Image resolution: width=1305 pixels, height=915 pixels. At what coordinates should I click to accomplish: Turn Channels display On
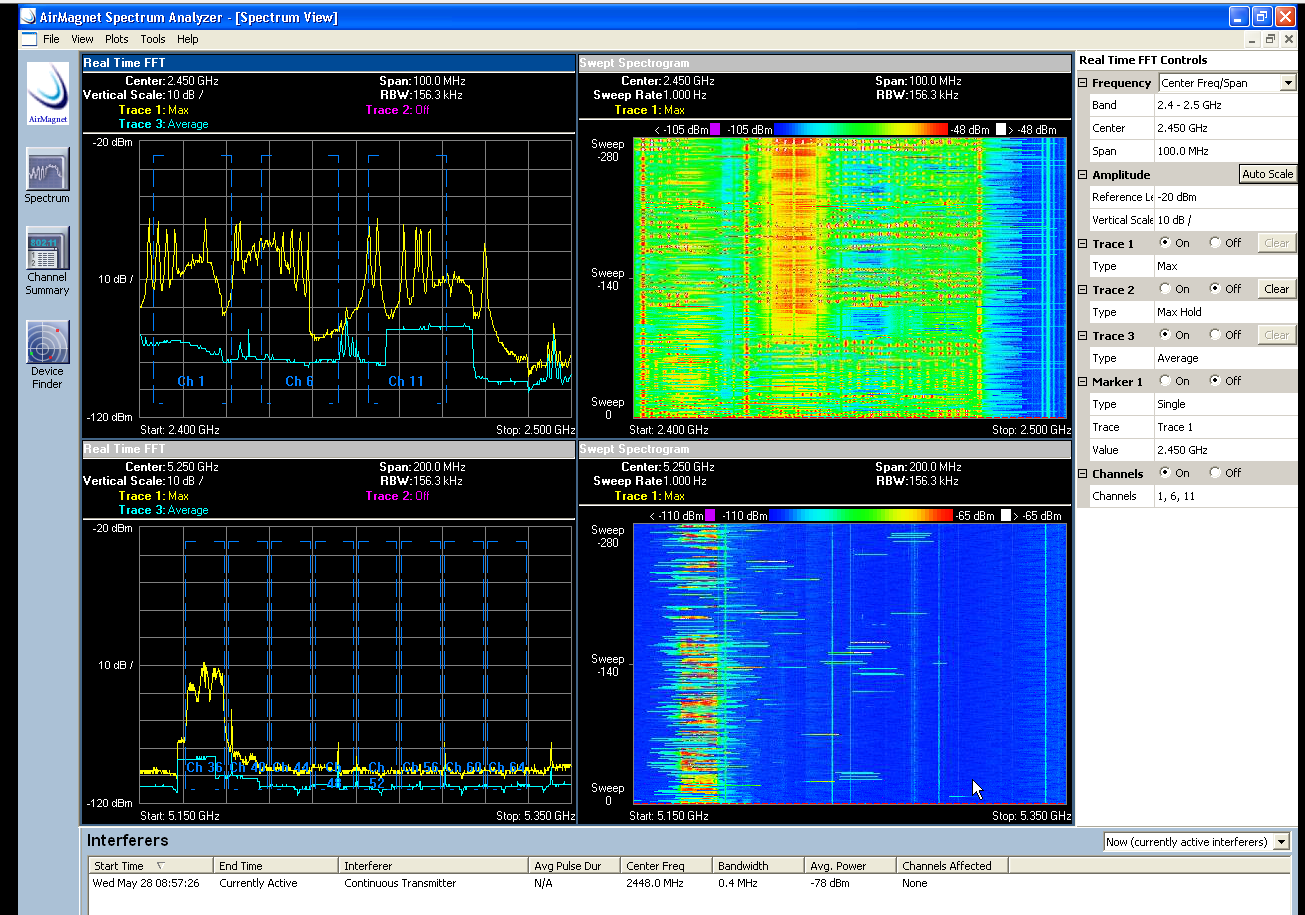click(1164, 473)
